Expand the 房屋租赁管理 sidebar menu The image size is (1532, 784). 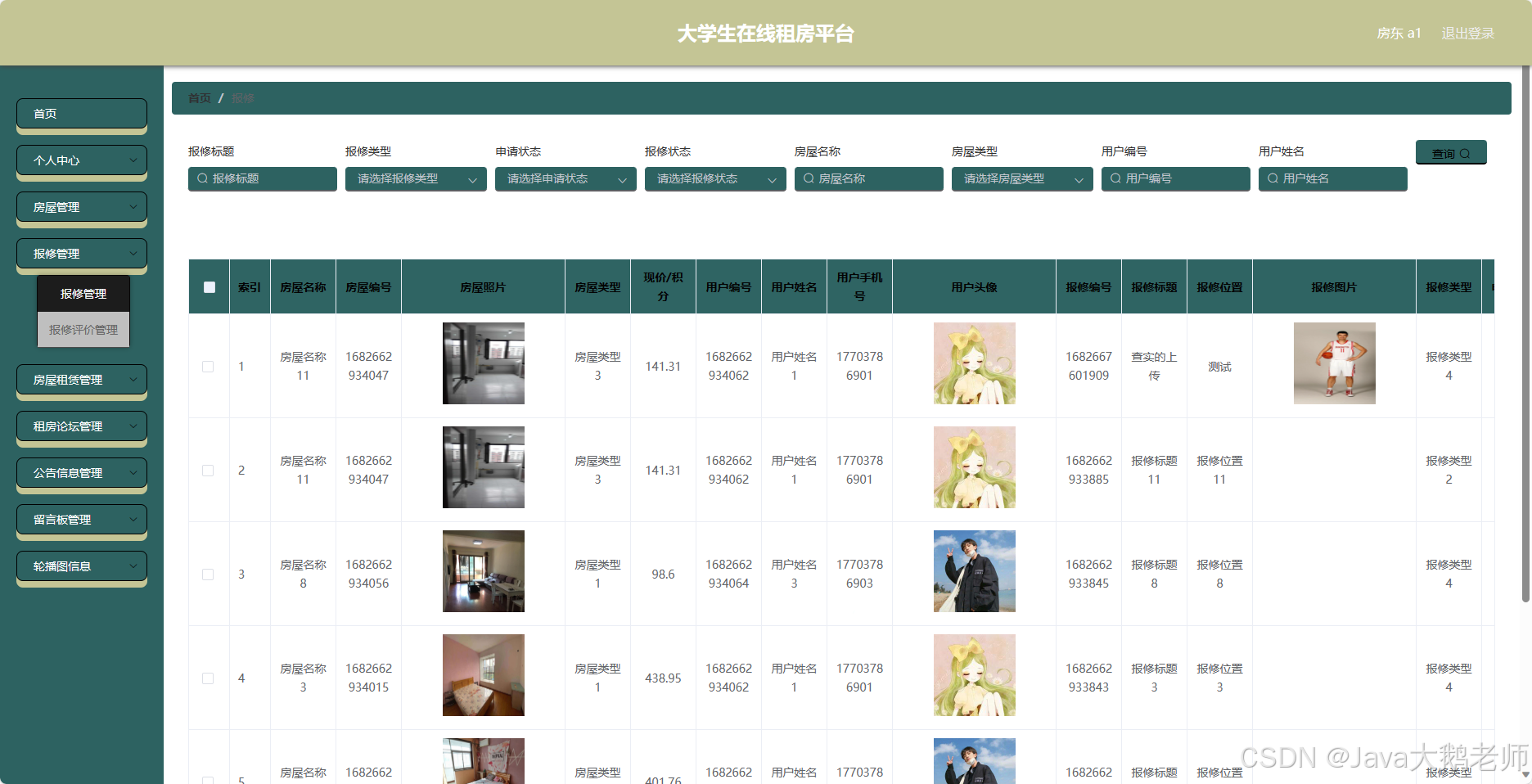click(82, 380)
